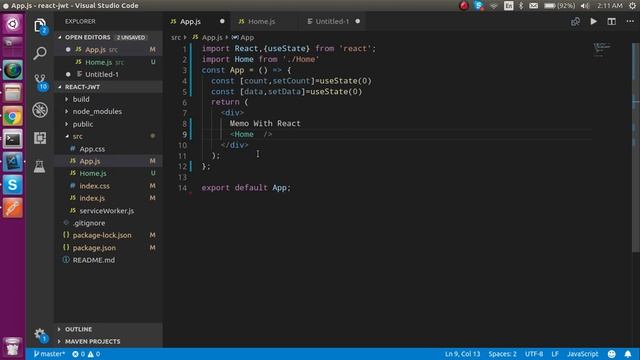
Task: Select App.js in Open Editors list
Action: [x=108, y=49]
